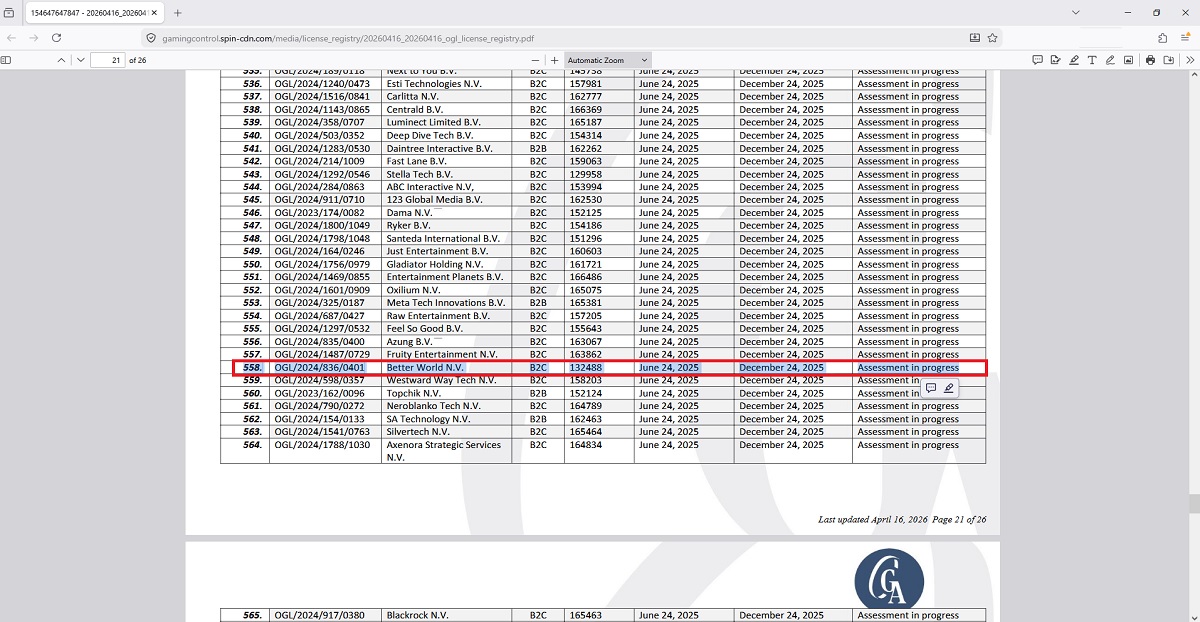The image size is (1200, 622).
Task: Open the comment tool in PDF toolbar
Action: click(x=1037, y=60)
